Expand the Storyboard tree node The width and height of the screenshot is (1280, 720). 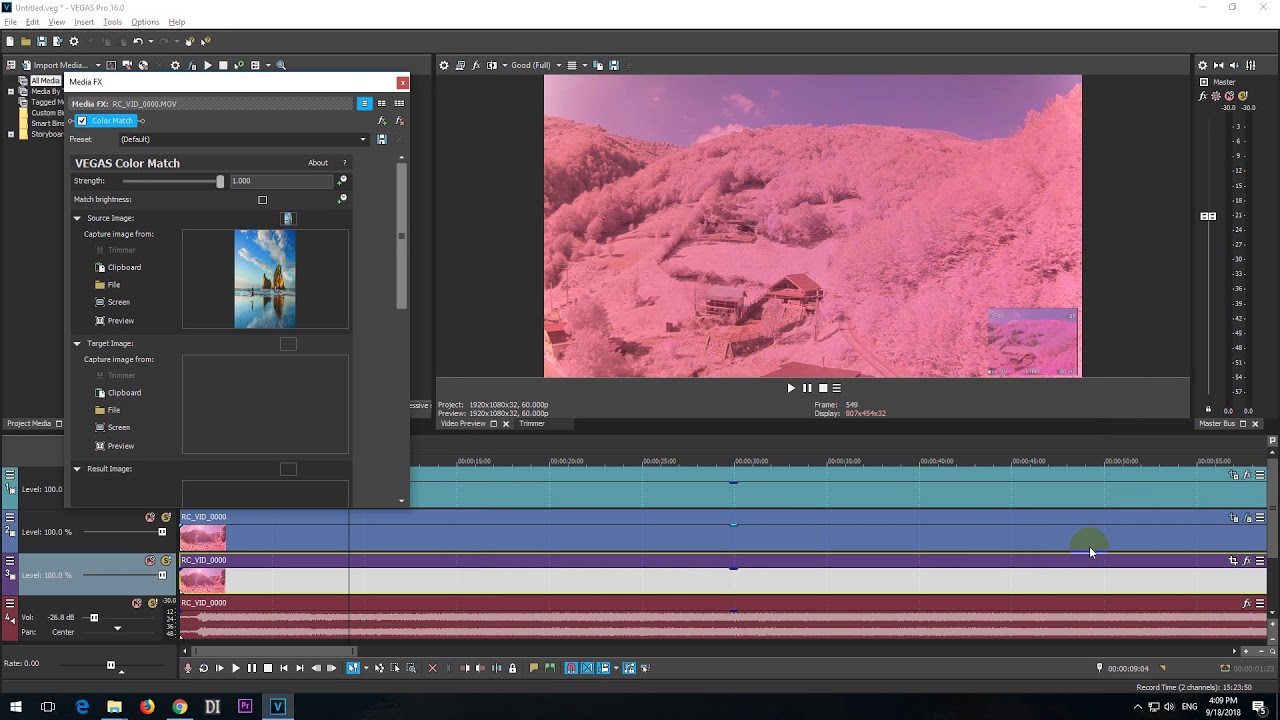click(x=10, y=134)
